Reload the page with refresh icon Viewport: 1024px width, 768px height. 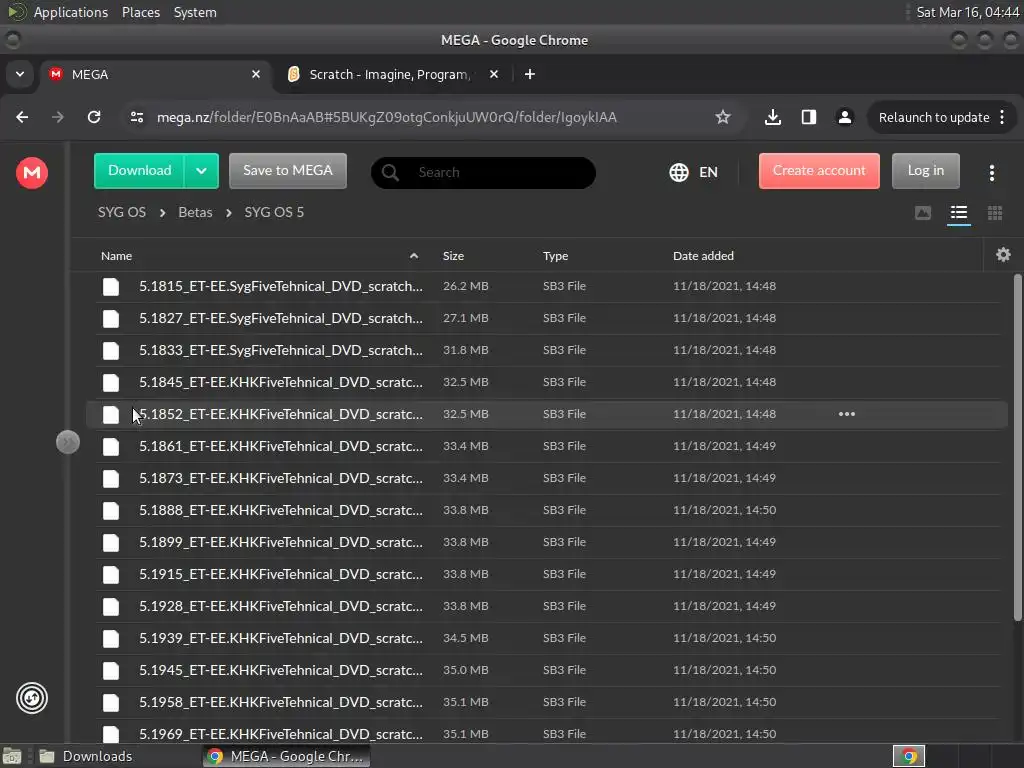94,118
